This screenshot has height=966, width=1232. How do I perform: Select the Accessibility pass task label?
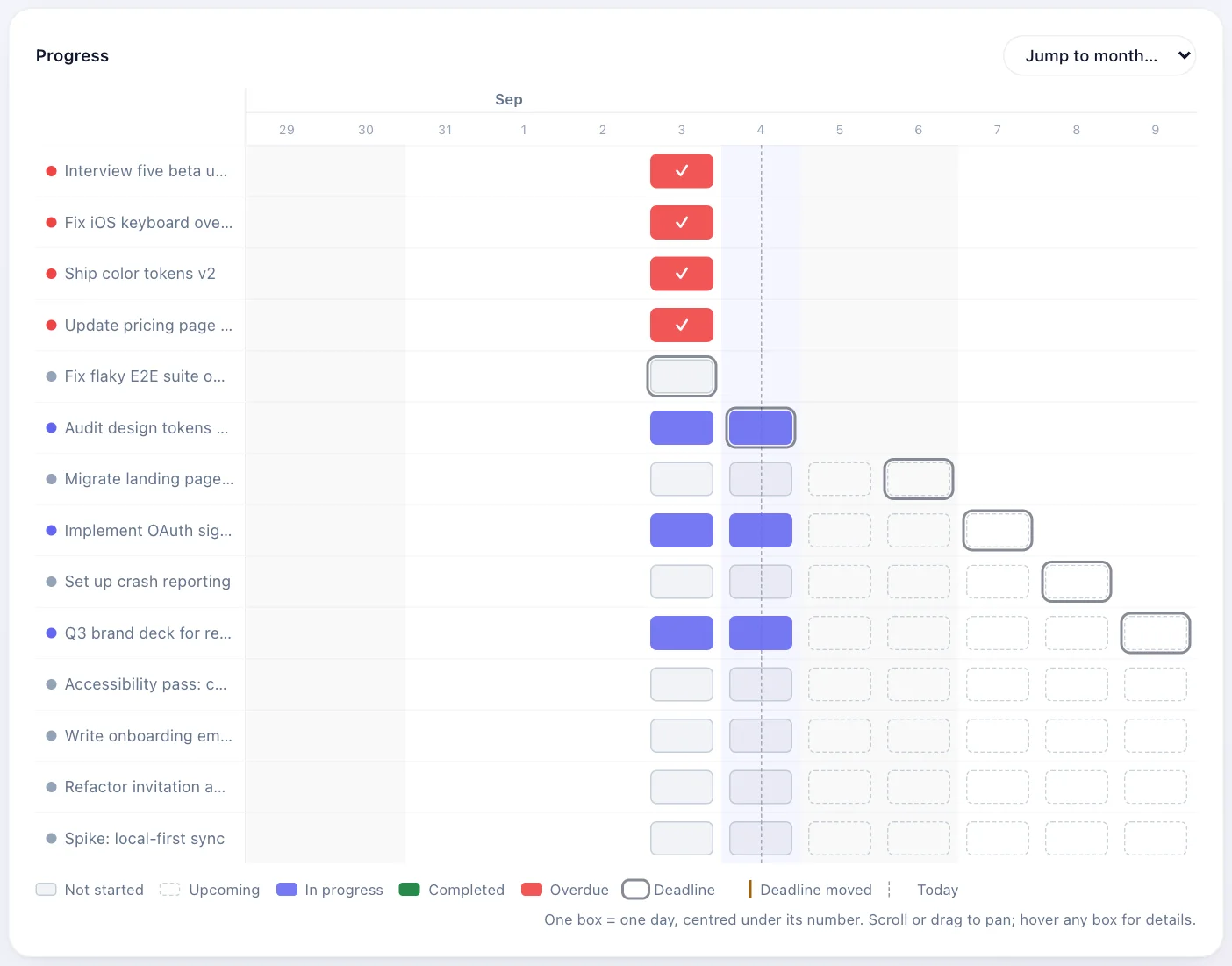pyautogui.click(x=146, y=684)
